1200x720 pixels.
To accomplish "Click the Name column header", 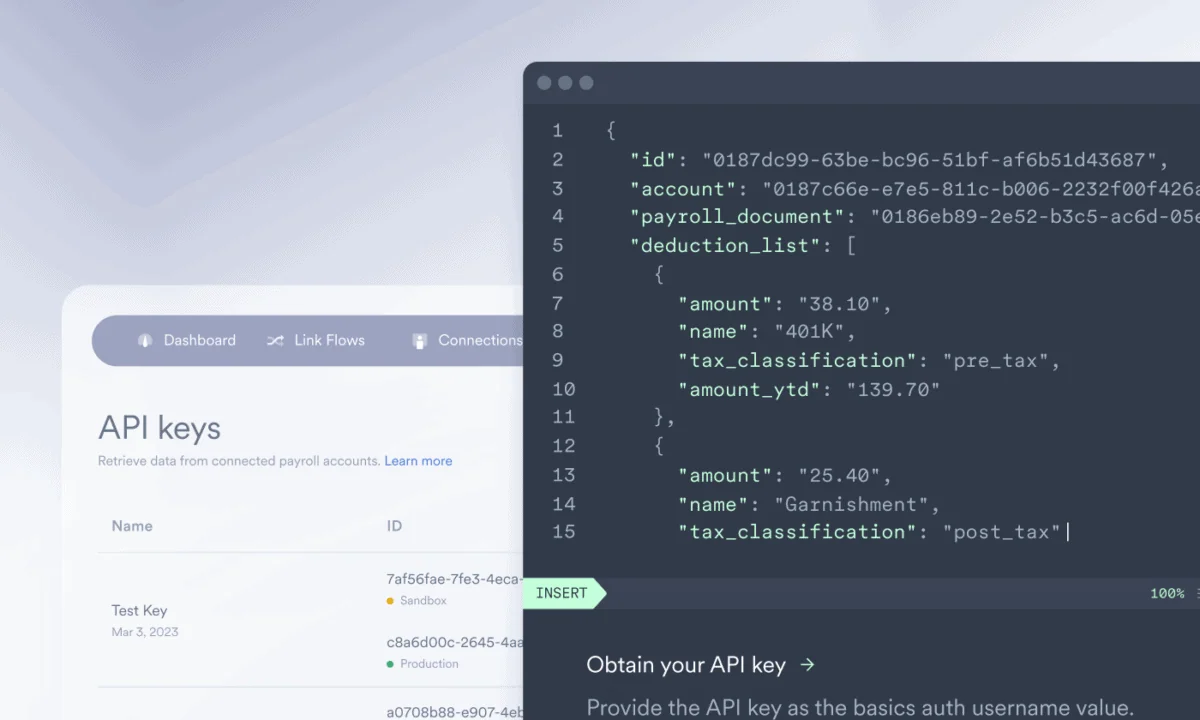I will pos(132,526).
